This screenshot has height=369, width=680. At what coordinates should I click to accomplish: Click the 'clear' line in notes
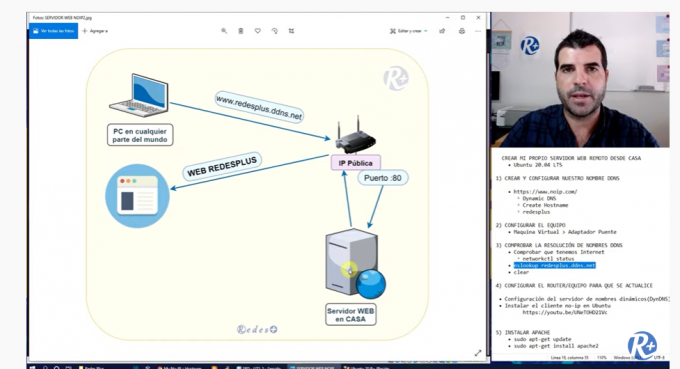coord(521,272)
